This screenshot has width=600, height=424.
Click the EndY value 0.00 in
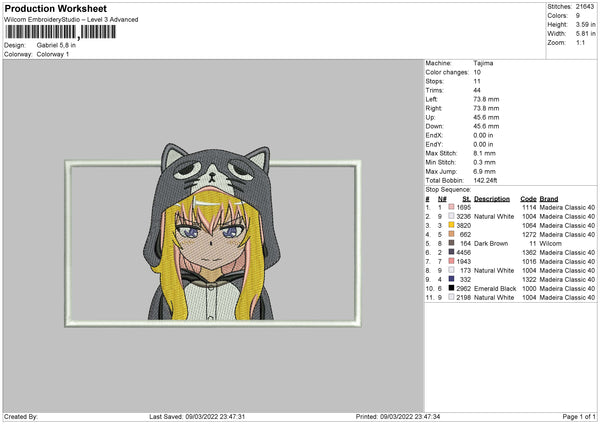483,144
